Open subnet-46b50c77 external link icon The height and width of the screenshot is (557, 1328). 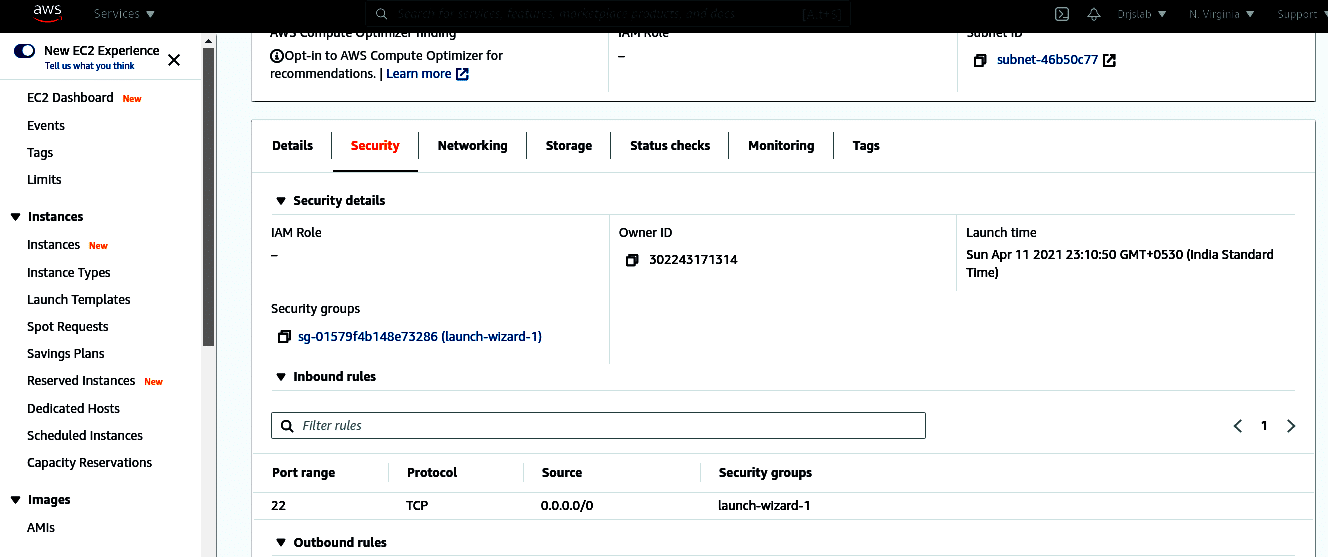(x=1109, y=60)
